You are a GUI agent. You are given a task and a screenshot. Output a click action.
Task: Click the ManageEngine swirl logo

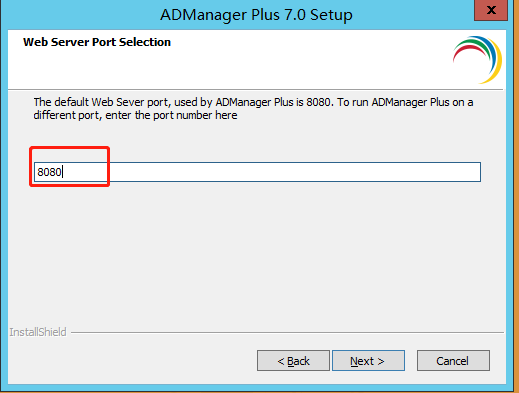pyautogui.click(x=477, y=60)
